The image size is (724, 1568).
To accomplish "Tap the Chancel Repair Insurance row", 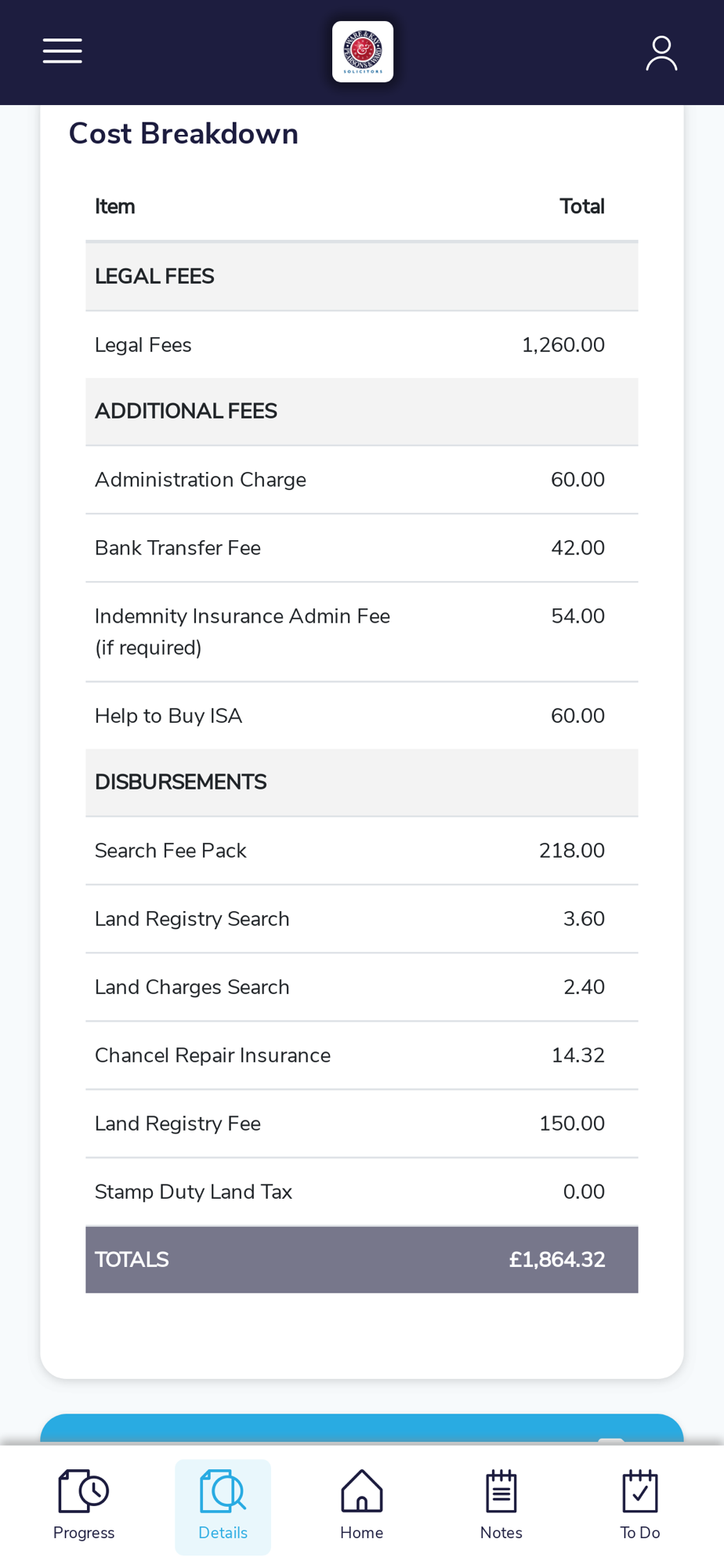I will click(x=361, y=1055).
